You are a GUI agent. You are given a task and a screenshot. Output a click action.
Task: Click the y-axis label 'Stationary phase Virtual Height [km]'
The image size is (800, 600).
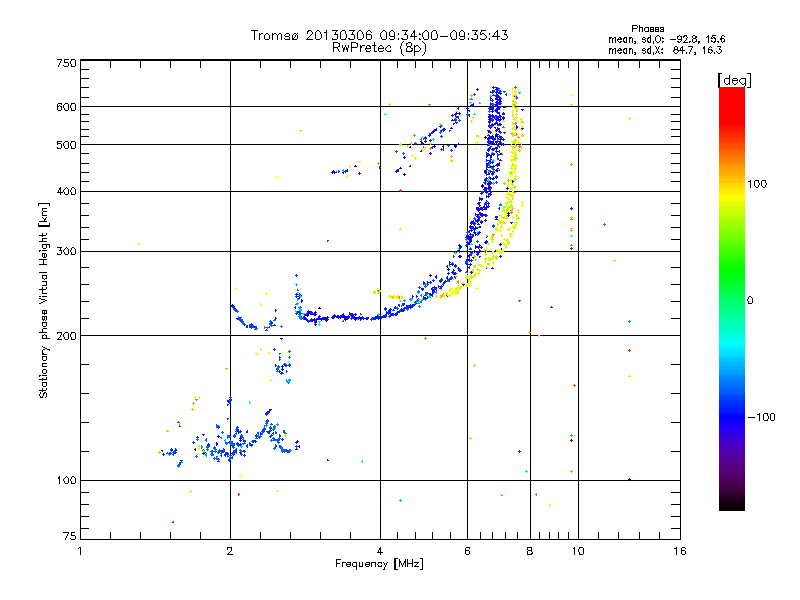pyautogui.click(x=43, y=301)
